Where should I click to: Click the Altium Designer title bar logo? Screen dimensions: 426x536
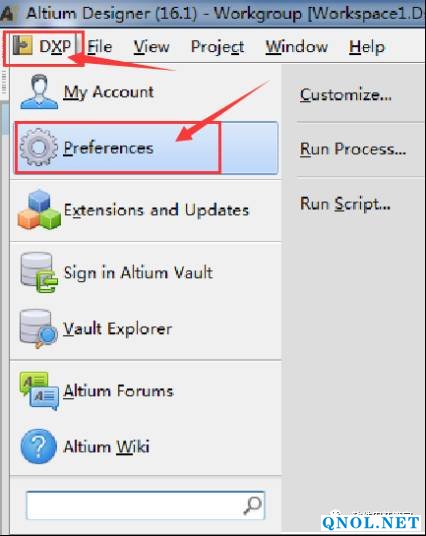coord(8,14)
